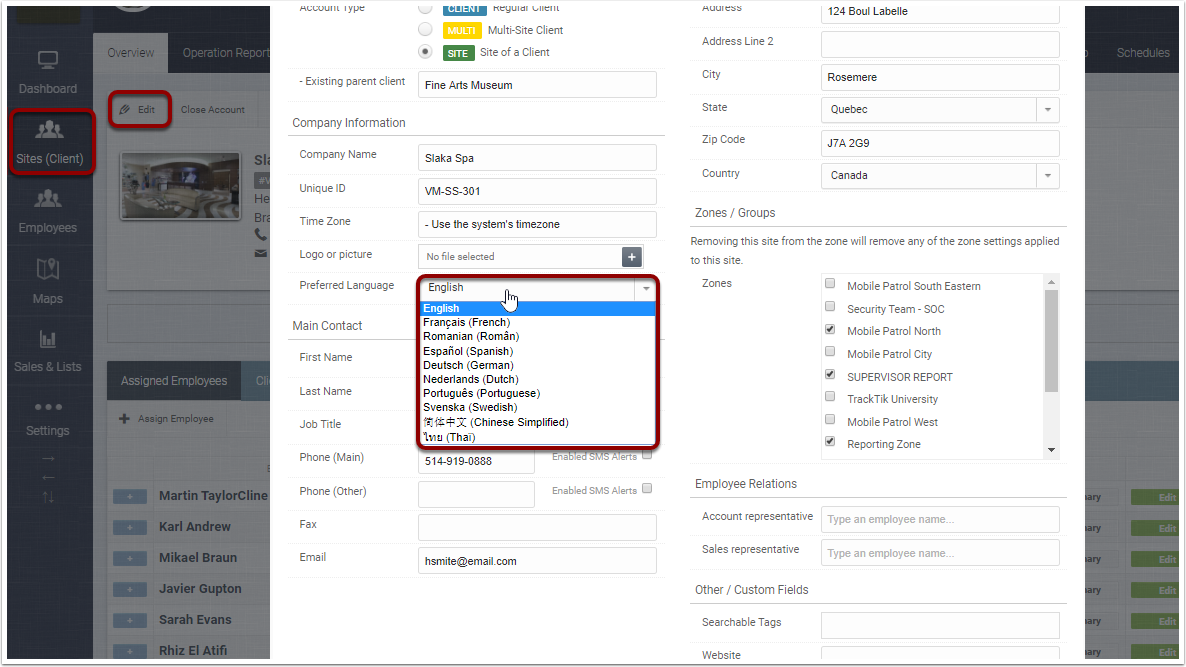Click the plus icon to upload a logo
Image resolution: width=1186 pixels, height=667 pixels.
tap(631, 257)
